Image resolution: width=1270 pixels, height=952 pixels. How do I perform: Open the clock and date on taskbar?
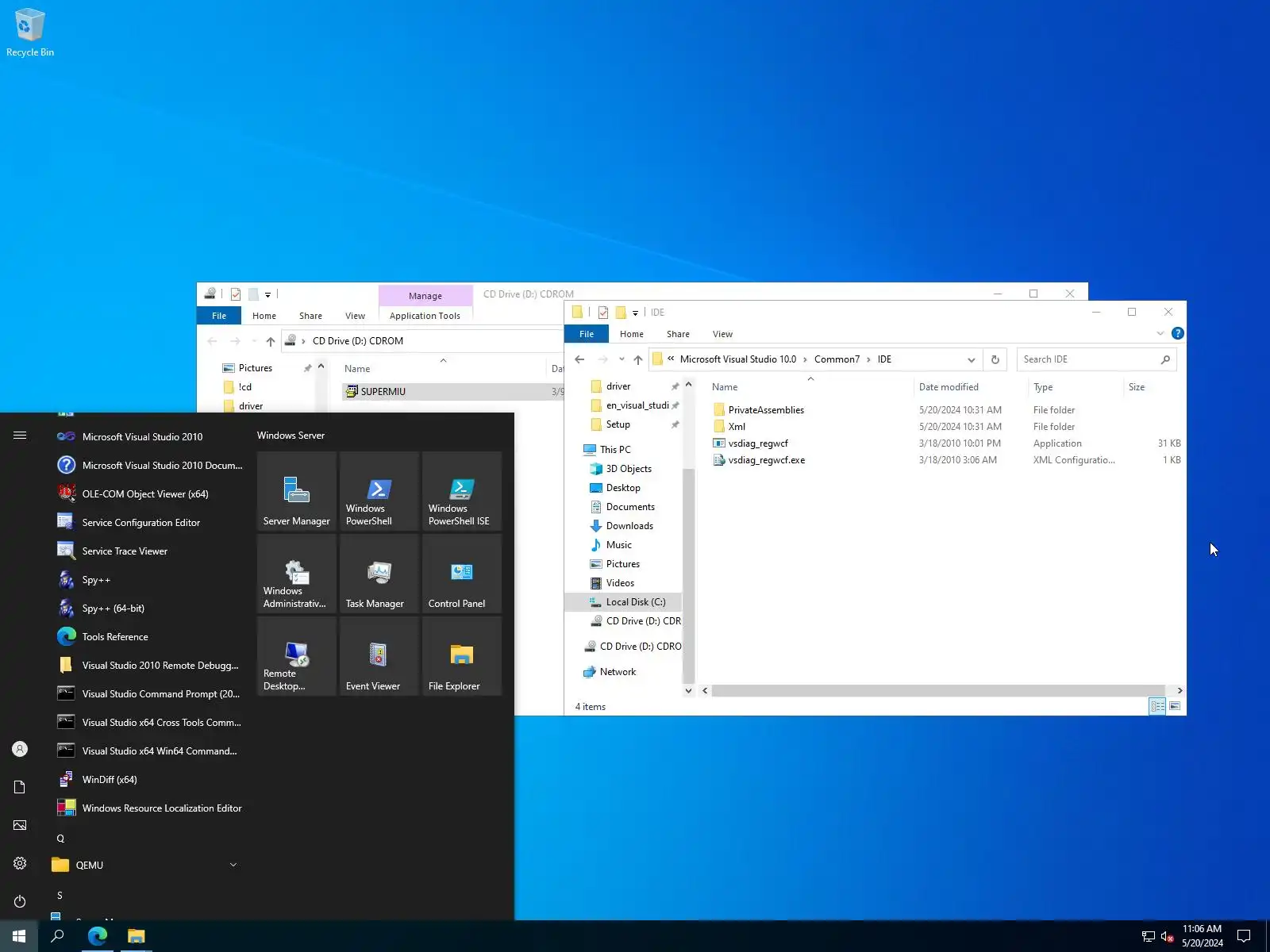click(1202, 936)
